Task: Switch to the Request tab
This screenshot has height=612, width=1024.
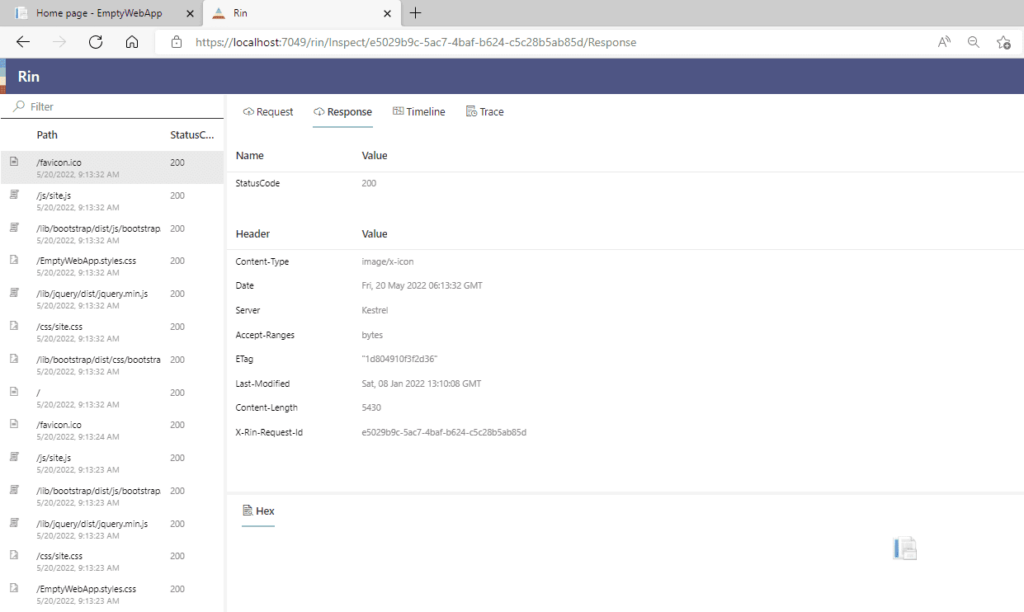Action: (267, 111)
